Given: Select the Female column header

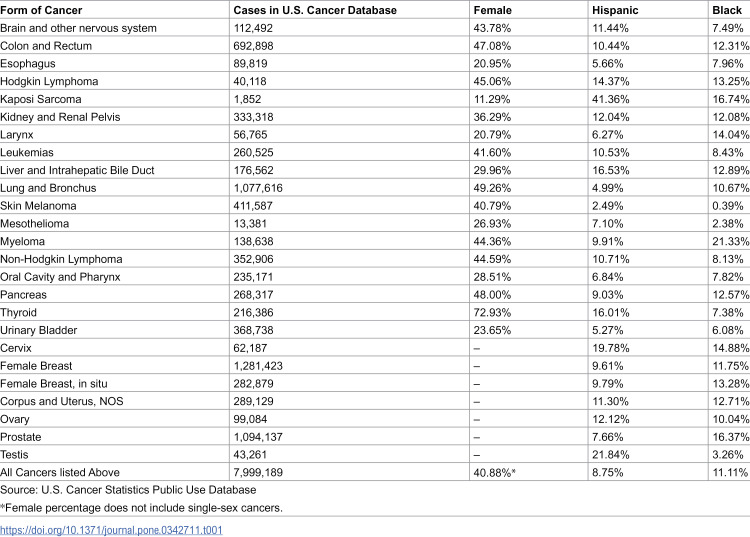Looking at the screenshot, I should pyautogui.click(x=492, y=10).
